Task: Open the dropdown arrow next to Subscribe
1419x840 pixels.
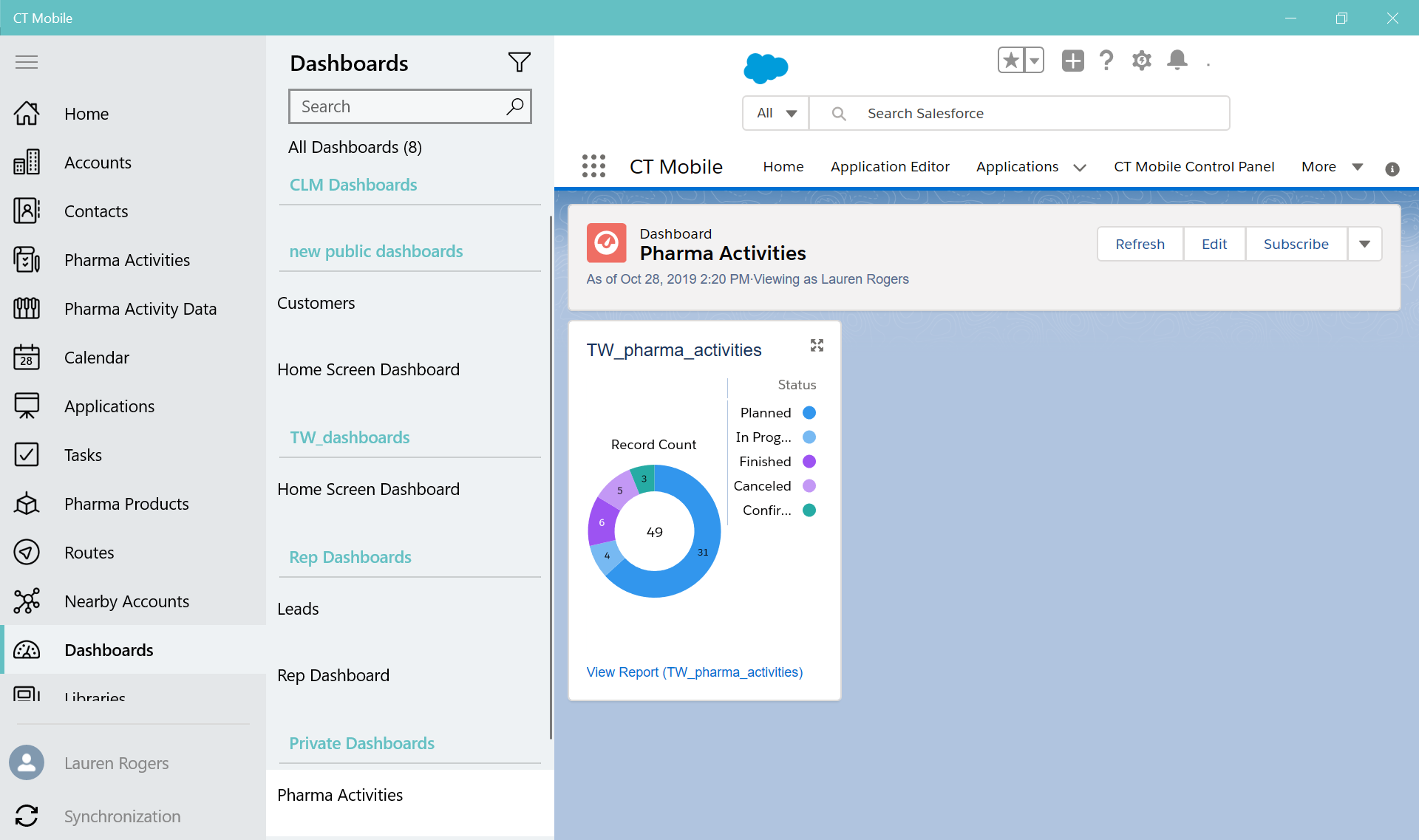Action: coord(1364,244)
